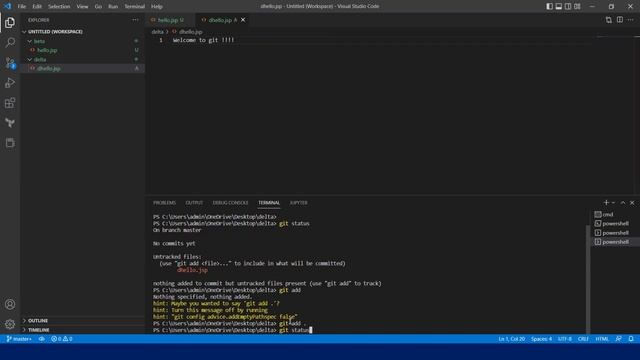Add a new terminal with plus icon
The width and height of the screenshot is (640, 360).
(x=606, y=202)
